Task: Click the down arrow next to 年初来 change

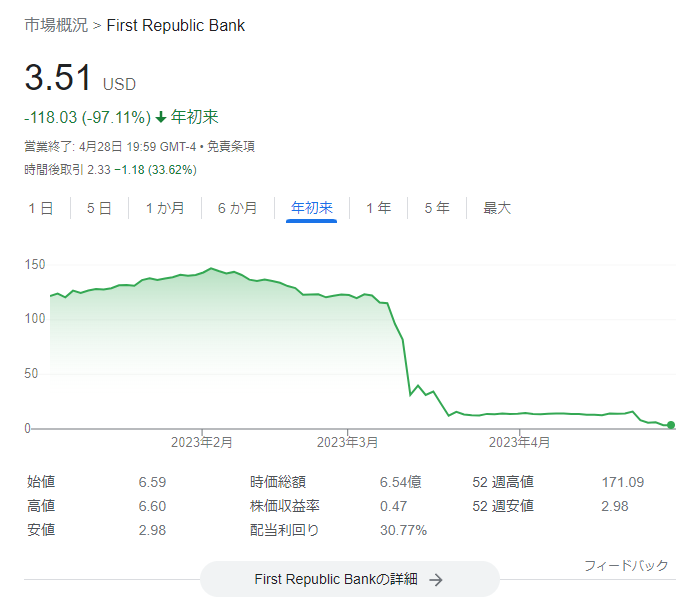Action: pyautogui.click(x=161, y=117)
